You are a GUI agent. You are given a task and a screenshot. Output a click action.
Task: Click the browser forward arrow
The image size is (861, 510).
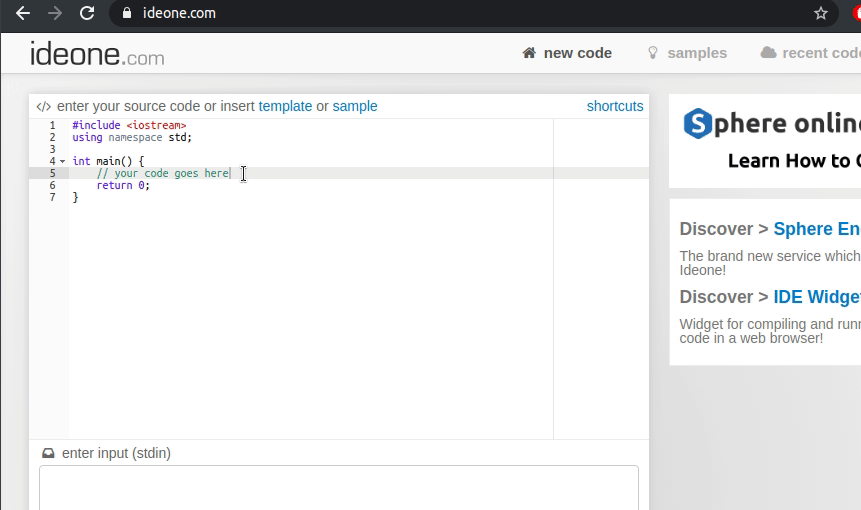click(55, 13)
